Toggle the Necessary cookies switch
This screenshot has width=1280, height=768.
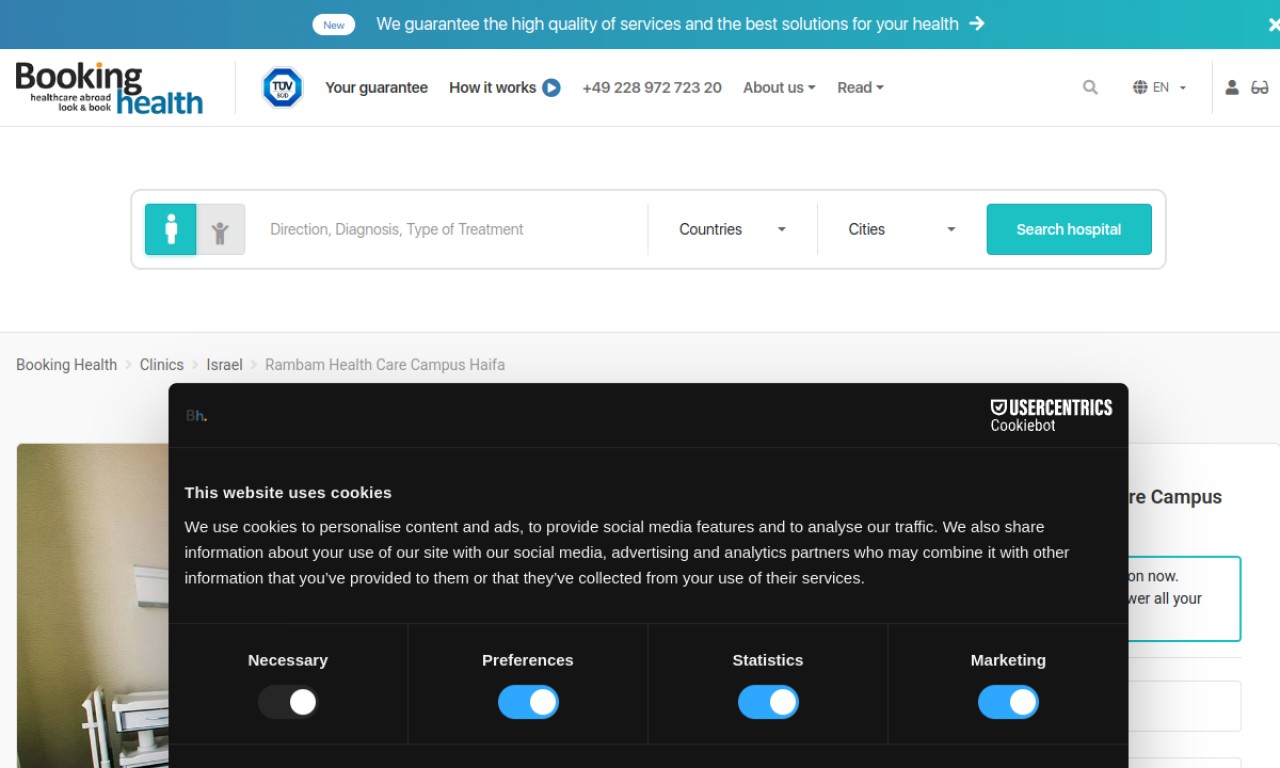288,702
